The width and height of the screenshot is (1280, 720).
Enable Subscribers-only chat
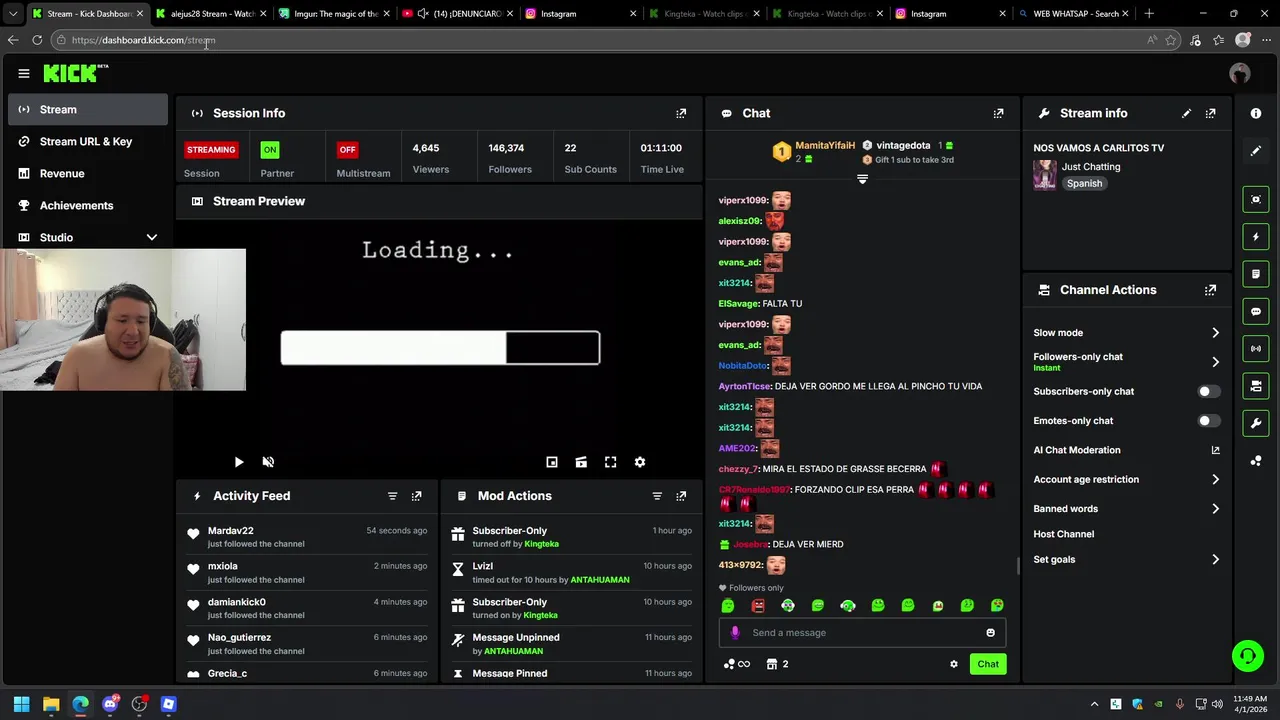pos(1209,391)
